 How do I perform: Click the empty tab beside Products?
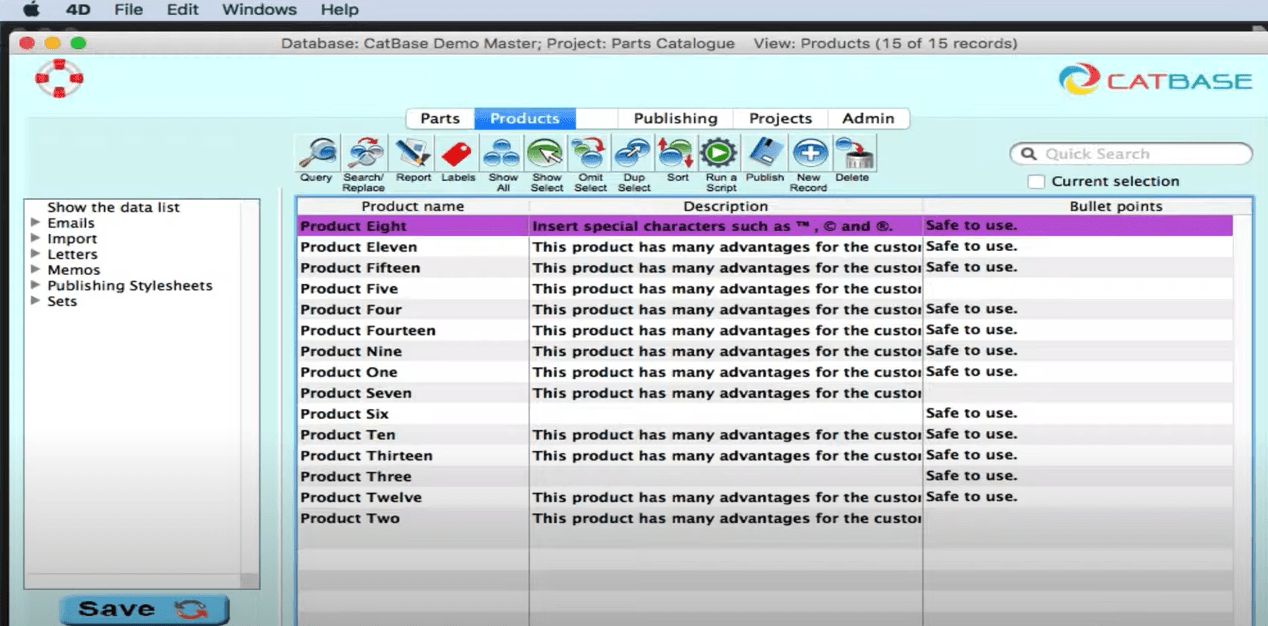tap(597, 118)
